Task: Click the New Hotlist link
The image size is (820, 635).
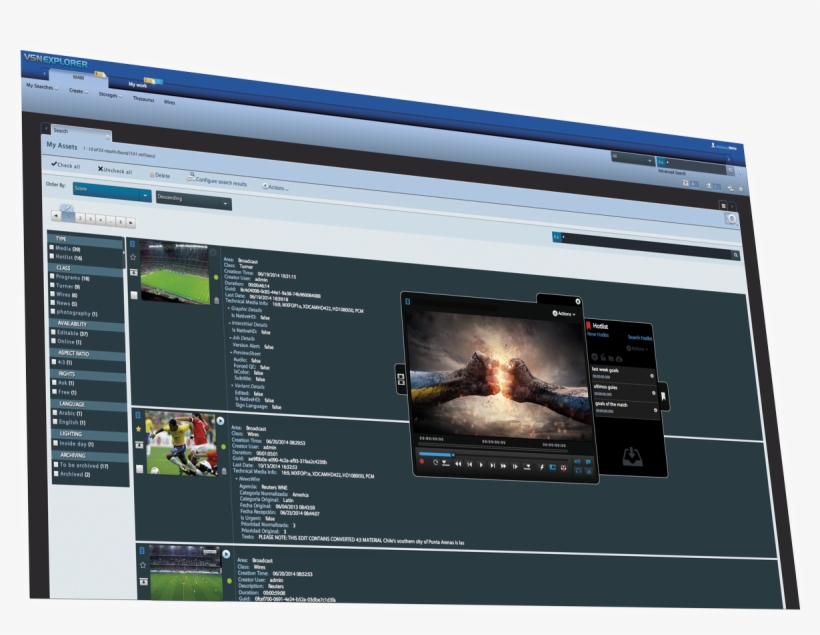Action: click(597, 336)
